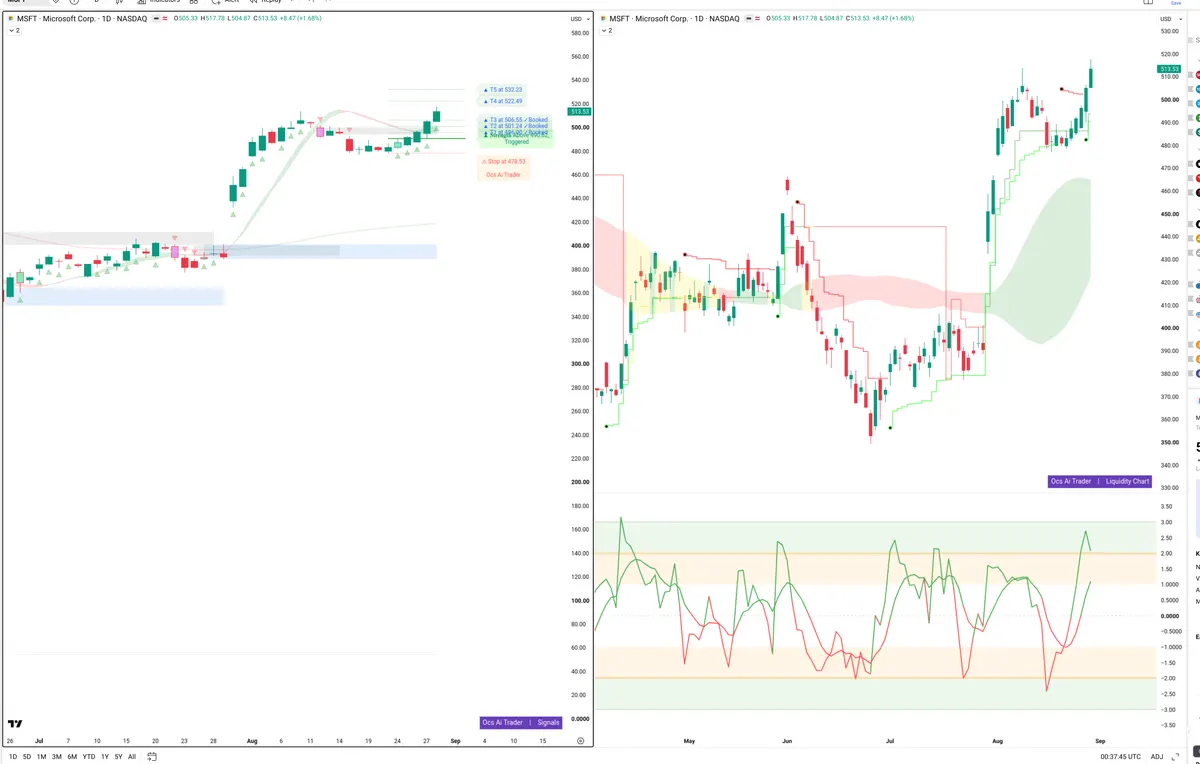Select the 1M time range
Viewport: 1200px width, 764px height.
click(x=41, y=757)
